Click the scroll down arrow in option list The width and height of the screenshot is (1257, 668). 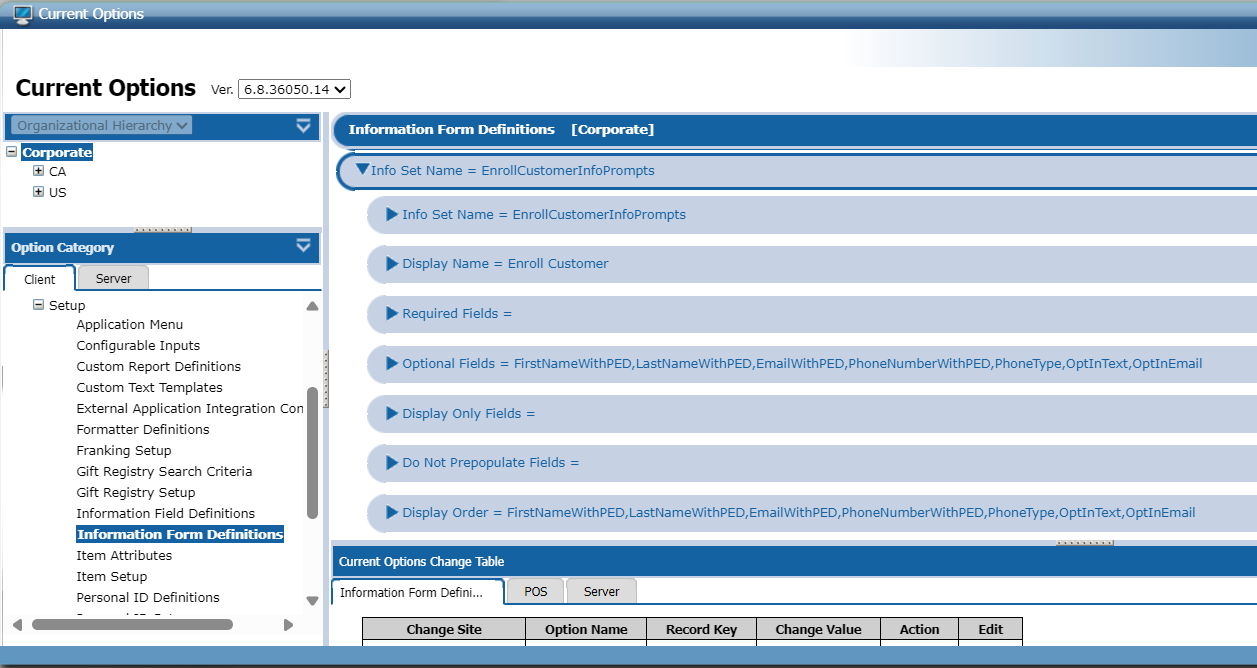(312, 600)
